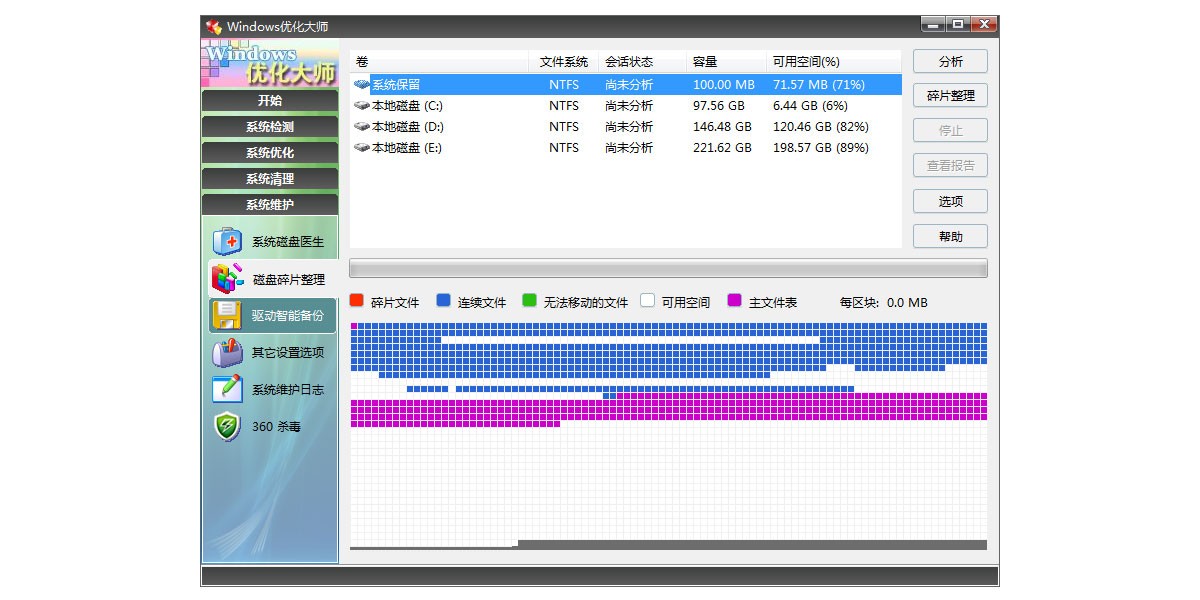Click 系统磁盘医生 sidebar label
Image resolution: width=1200 pixels, height=600 pixels.
(x=288, y=242)
